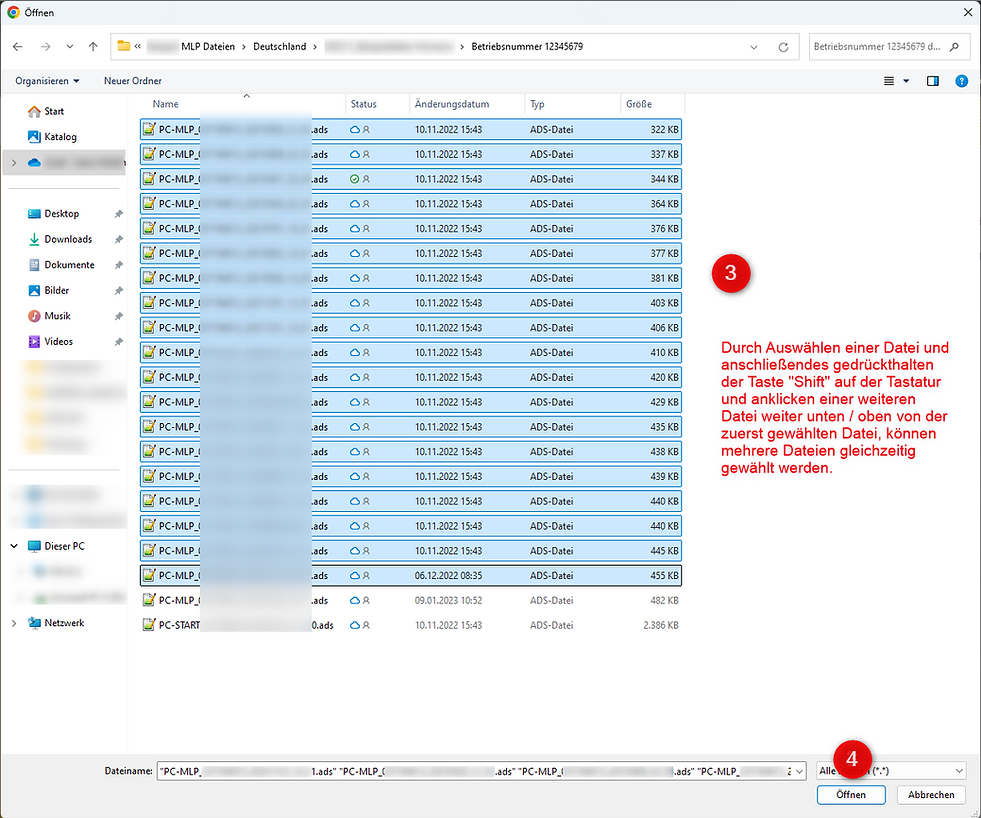The height and width of the screenshot is (818, 981).
Task: Click the search magnifier icon
Action: [954, 46]
